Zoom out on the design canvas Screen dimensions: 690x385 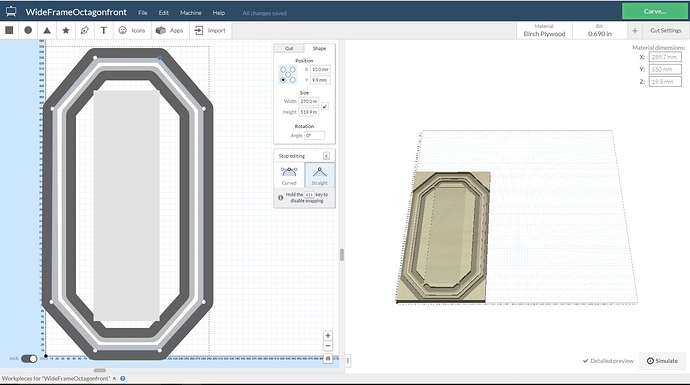click(328, 346)
